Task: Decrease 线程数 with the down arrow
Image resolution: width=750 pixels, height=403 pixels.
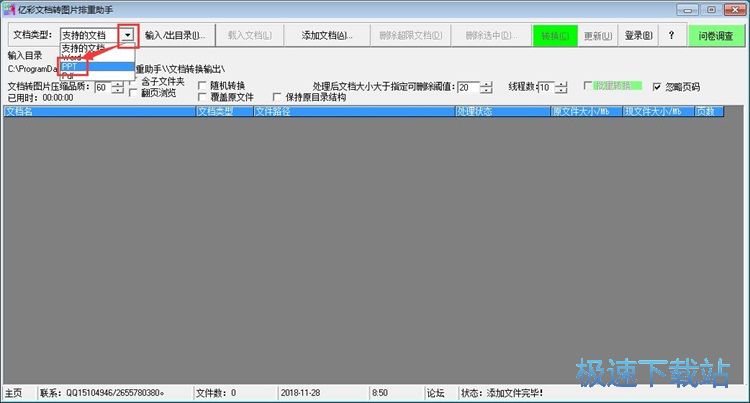Action: pyautogui.click(x=561, y=91)
